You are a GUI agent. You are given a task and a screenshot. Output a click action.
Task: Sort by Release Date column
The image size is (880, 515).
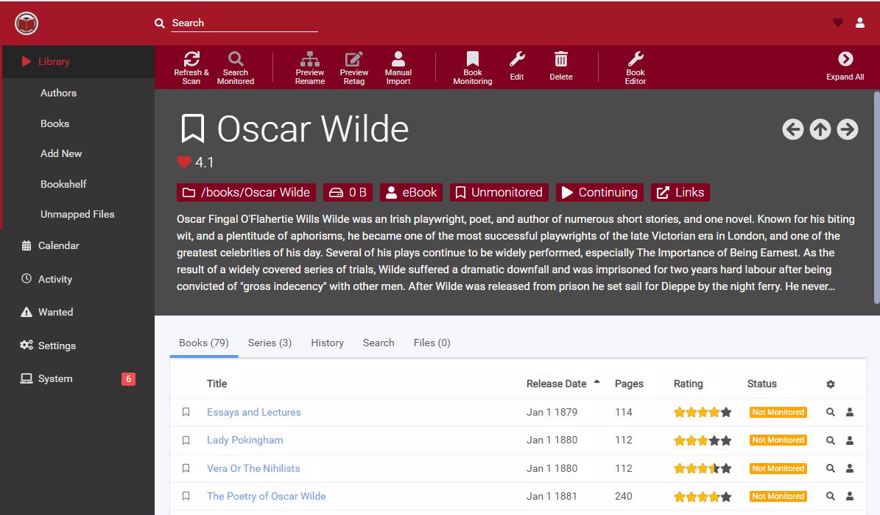click(563, 384)
